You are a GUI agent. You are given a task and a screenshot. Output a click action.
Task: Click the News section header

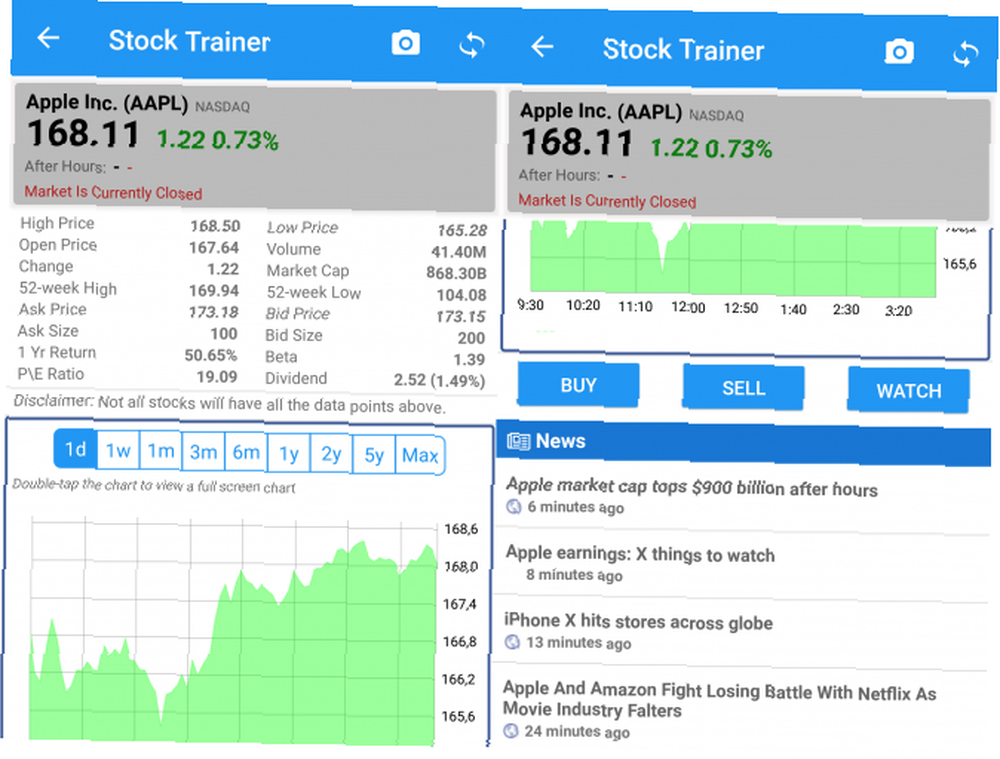(x=744, y=442)
